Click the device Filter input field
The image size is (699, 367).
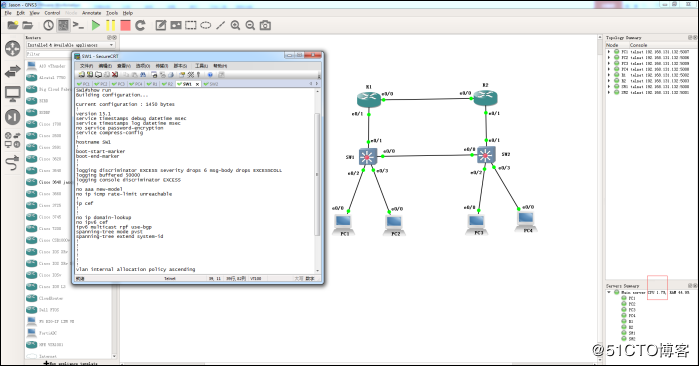tap(48, 54)
